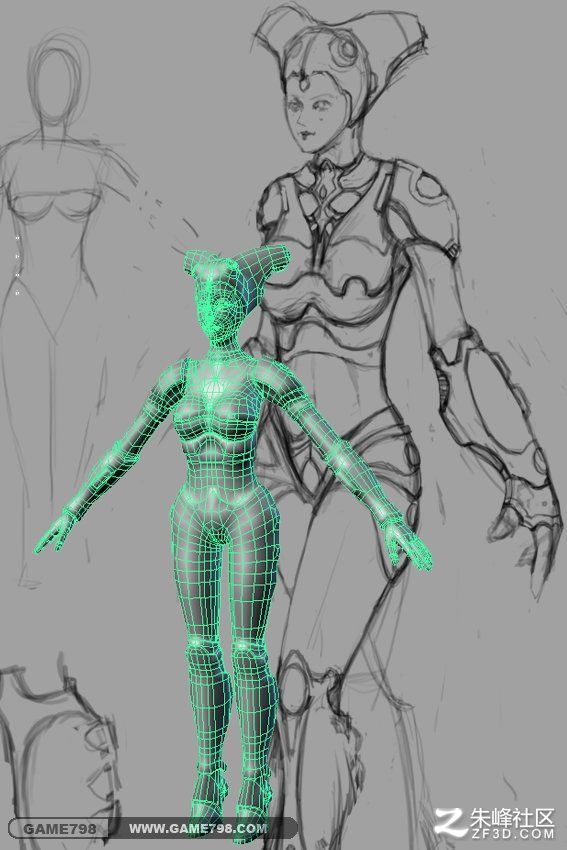Viewport: 567px width, 850px height.
Task: Pick the wireframe model's right hand
Action: [x=54, y=533]
